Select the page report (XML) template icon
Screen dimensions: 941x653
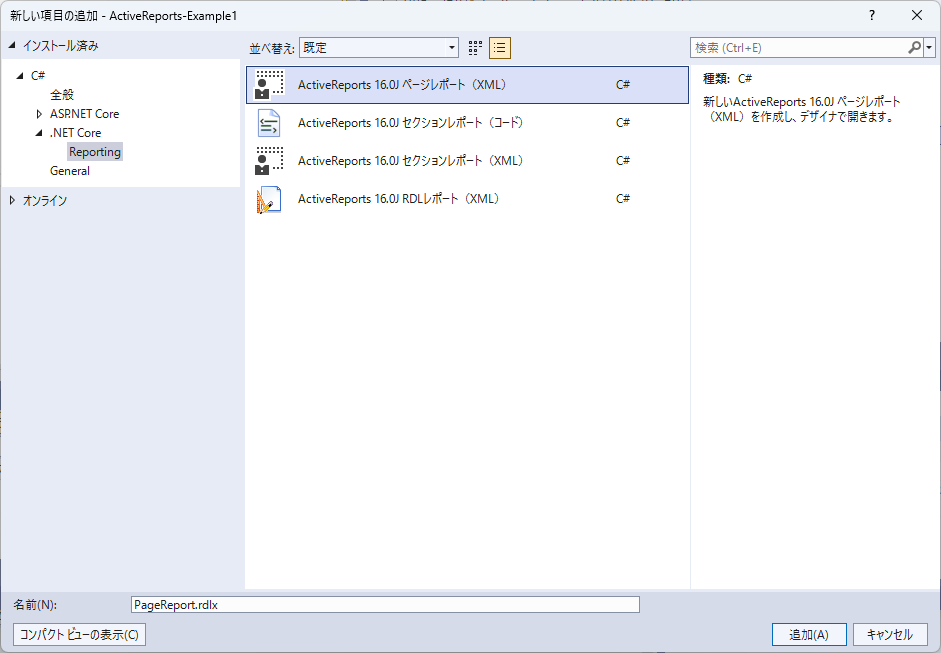(269, 85)
